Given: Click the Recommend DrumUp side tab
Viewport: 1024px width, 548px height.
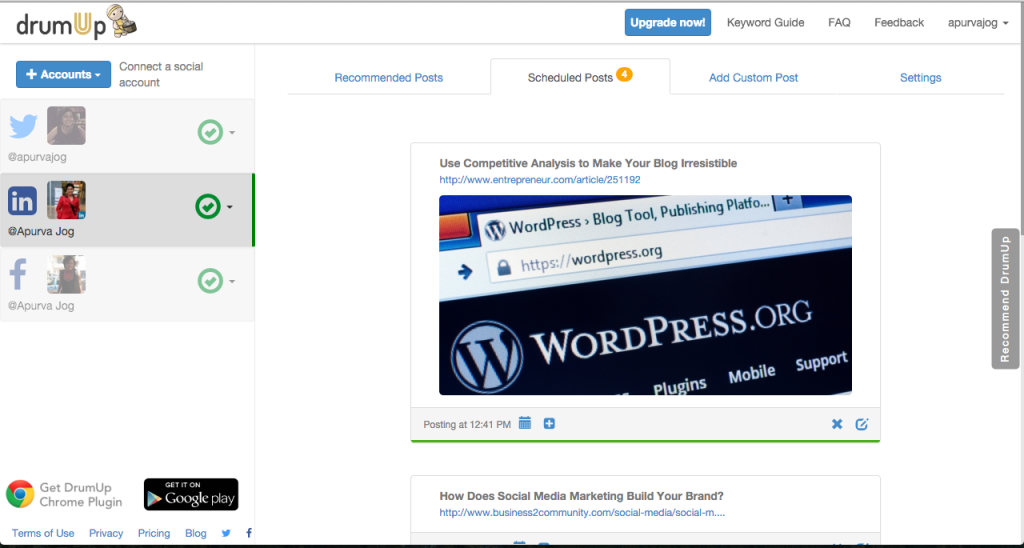Looking at the screenshot, I should point(1004,298).
